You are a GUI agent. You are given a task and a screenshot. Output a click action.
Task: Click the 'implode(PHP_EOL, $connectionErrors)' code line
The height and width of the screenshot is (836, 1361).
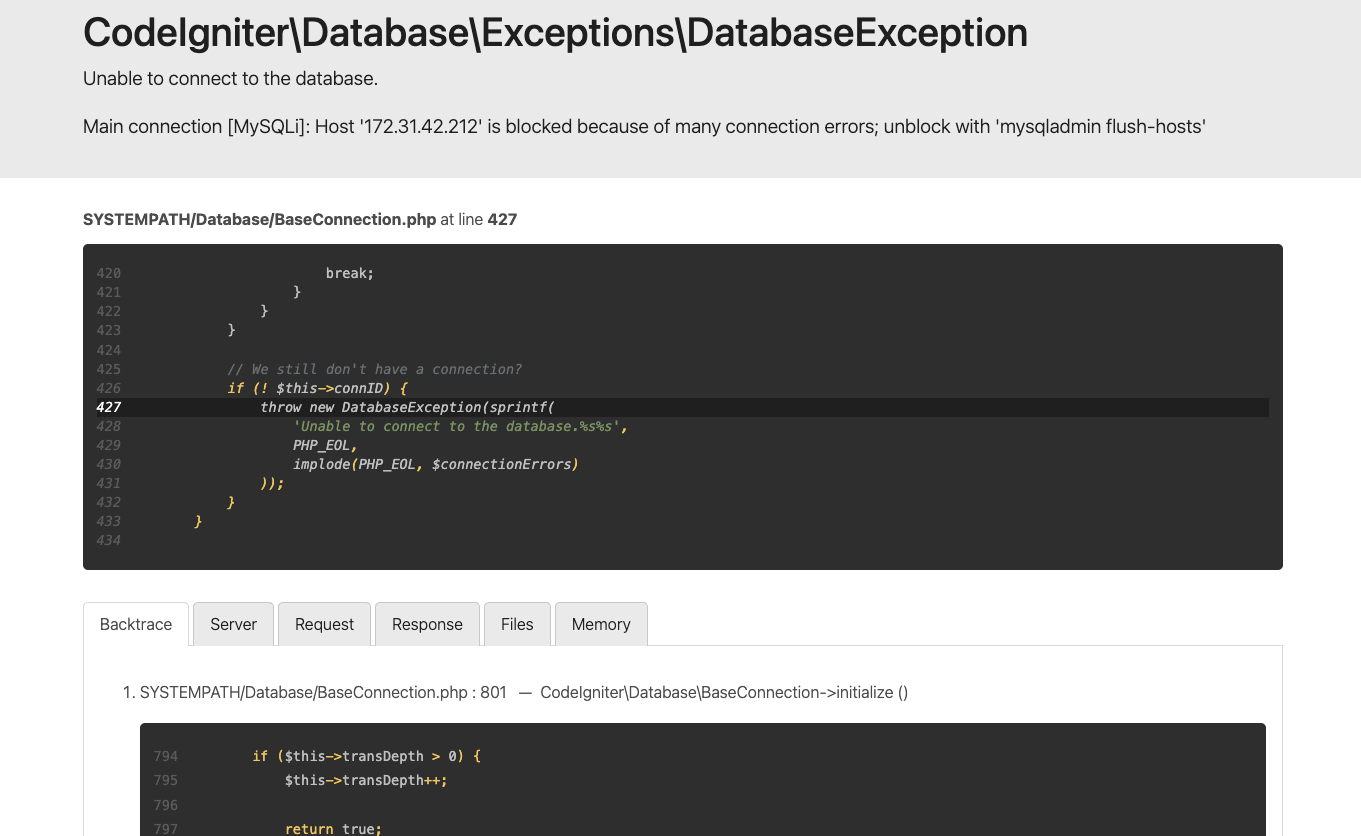click(436, 464)
